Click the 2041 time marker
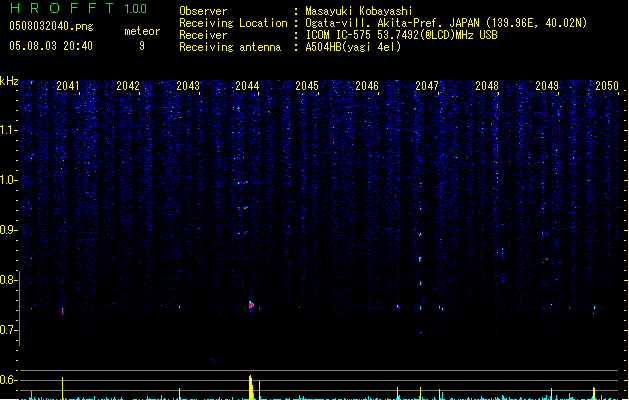 tap(67, 85)
